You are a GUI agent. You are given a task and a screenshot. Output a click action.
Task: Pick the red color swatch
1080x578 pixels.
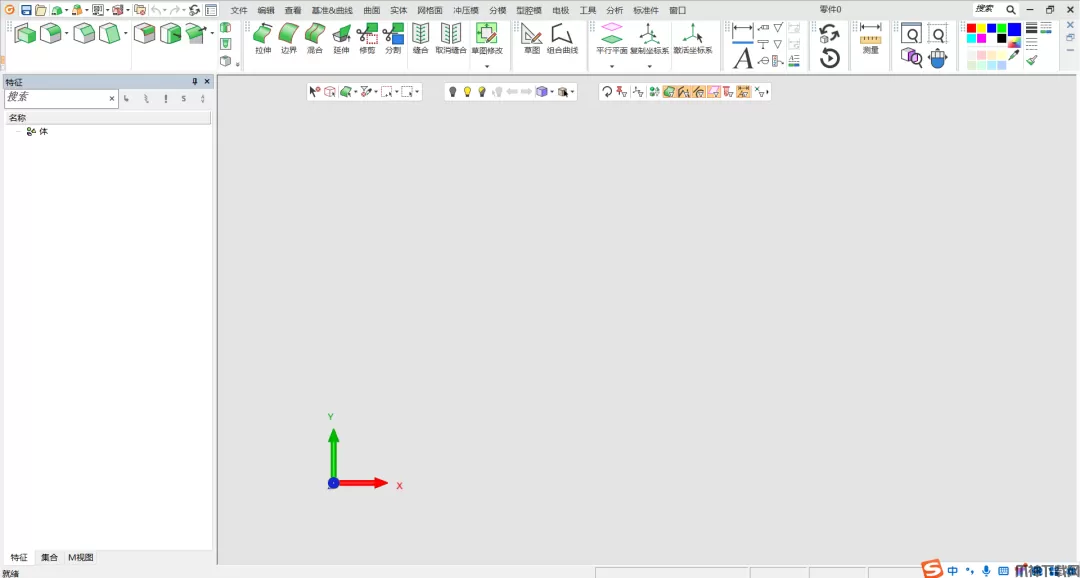(x=971, y=28)
